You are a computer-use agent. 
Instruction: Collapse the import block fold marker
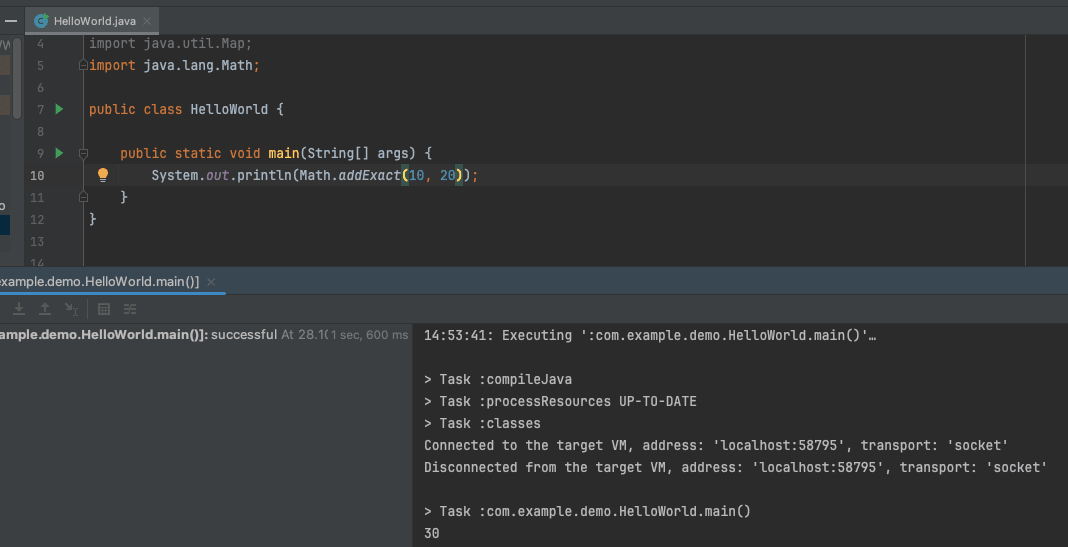click(83, 65)
